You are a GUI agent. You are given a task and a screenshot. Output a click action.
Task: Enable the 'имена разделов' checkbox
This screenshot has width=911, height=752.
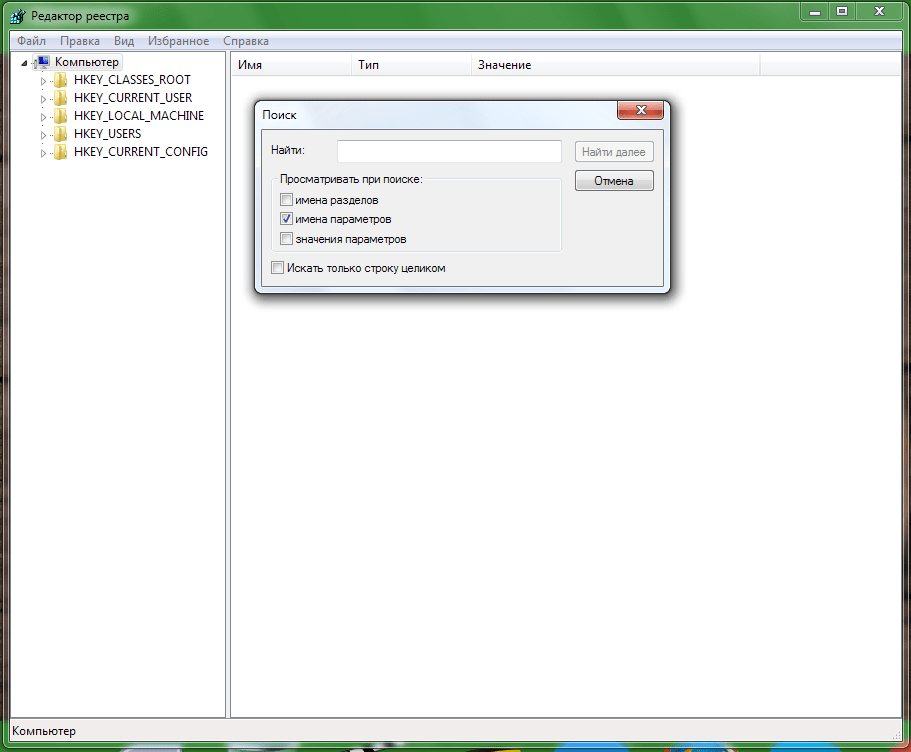click(x=286, y=200)
